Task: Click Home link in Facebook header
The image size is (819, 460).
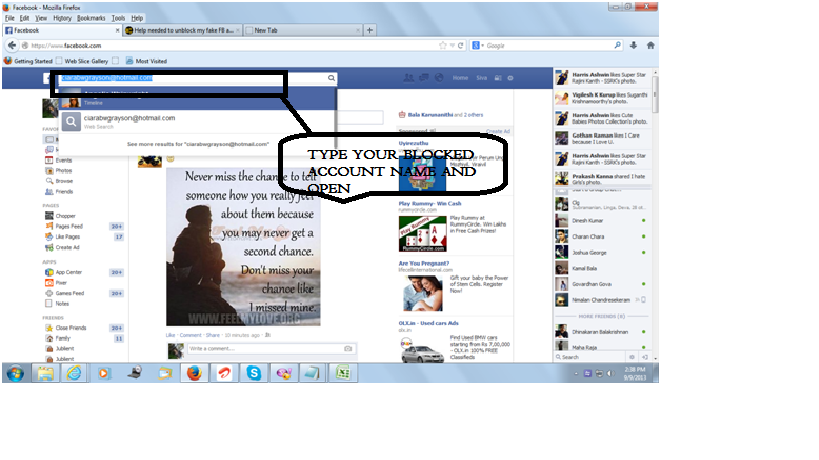Action: pos(460,78)
